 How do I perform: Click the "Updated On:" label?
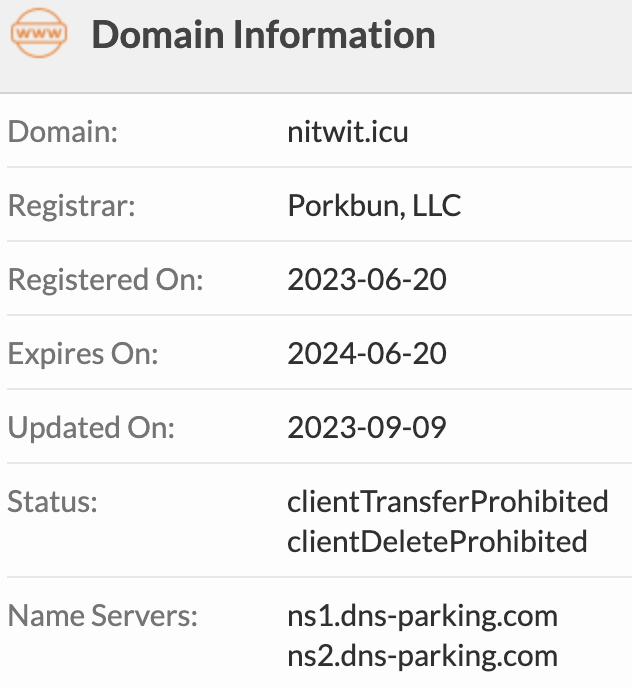[91, 428]
